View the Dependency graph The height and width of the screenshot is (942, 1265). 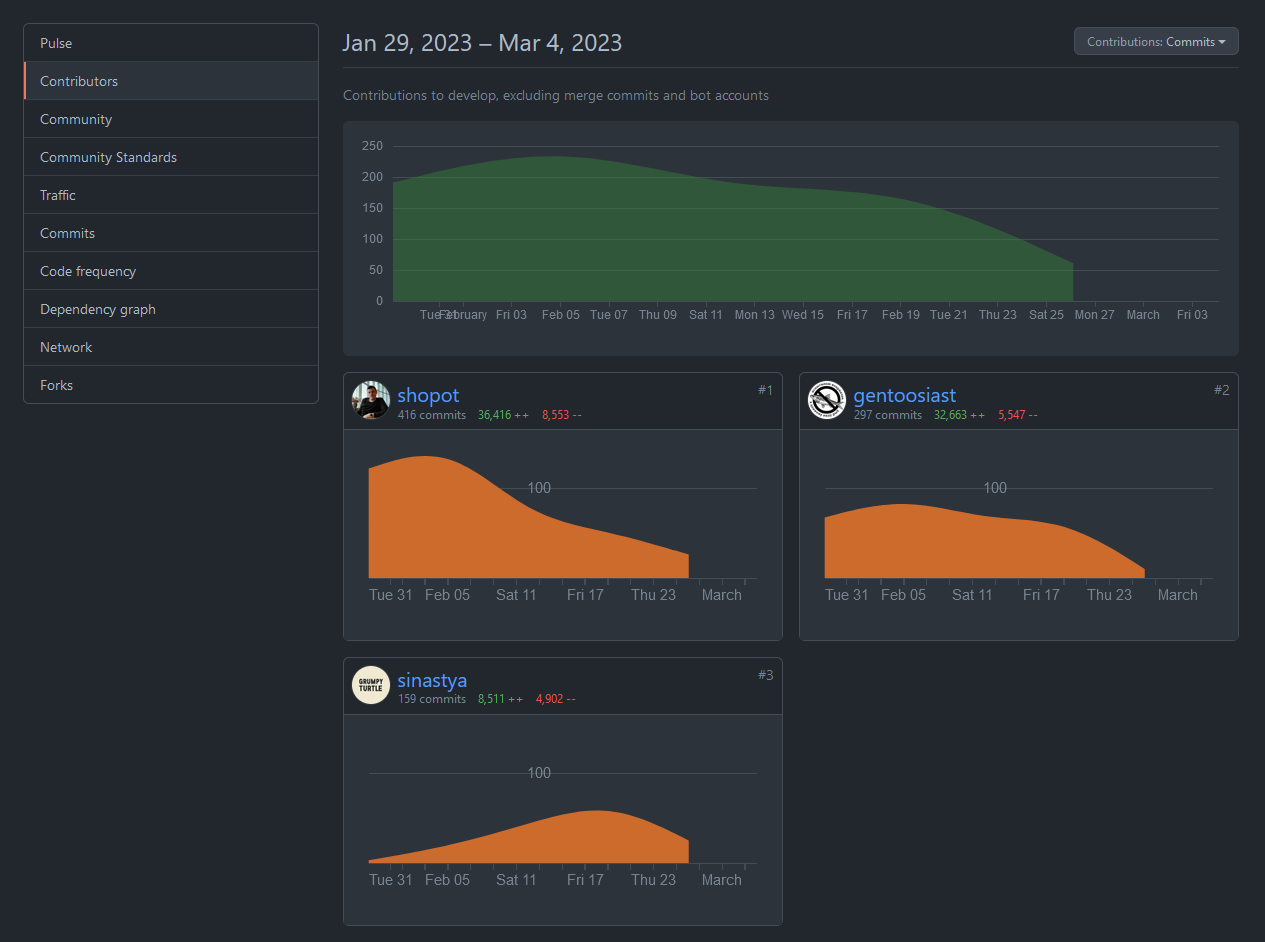pos(98,309)
